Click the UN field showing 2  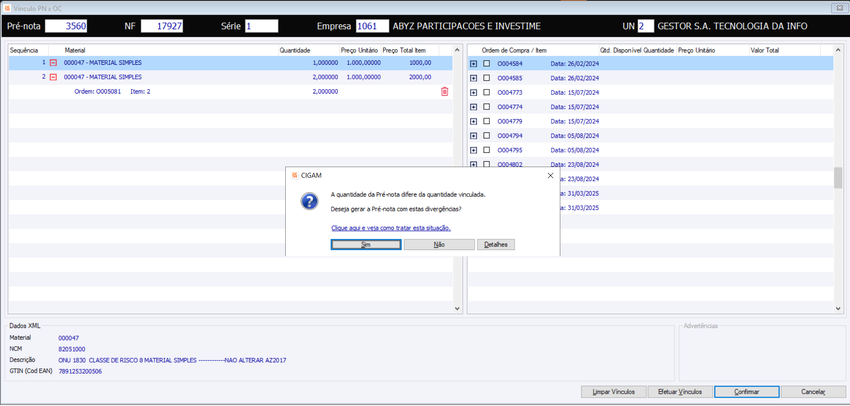(646, 26)
